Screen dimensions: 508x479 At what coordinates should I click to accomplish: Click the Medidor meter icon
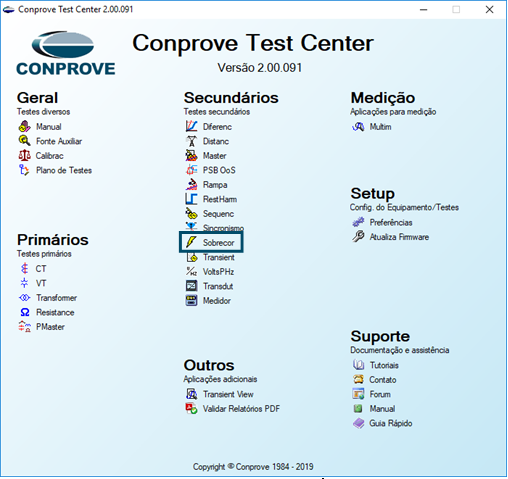191,301
